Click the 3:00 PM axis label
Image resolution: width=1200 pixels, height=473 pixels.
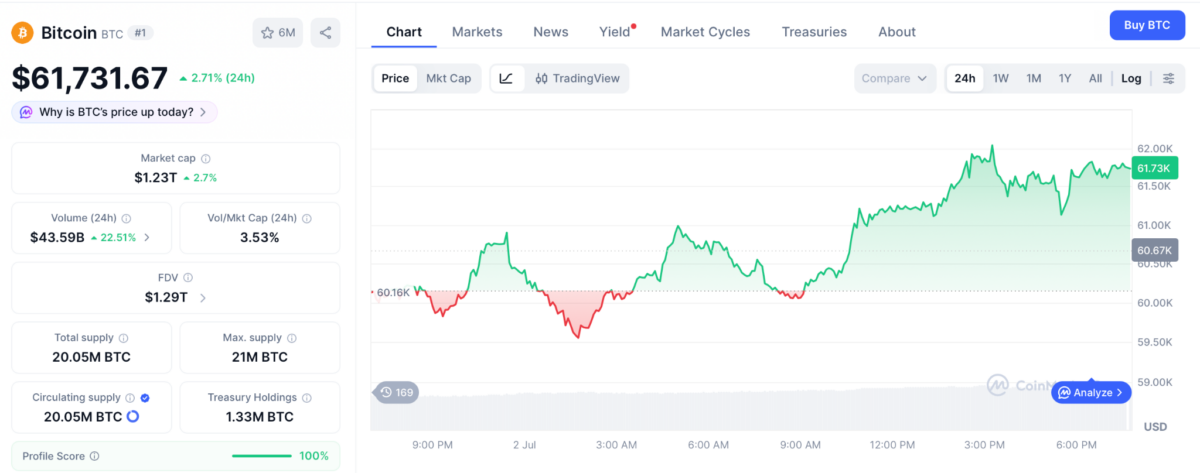[984, 444]
